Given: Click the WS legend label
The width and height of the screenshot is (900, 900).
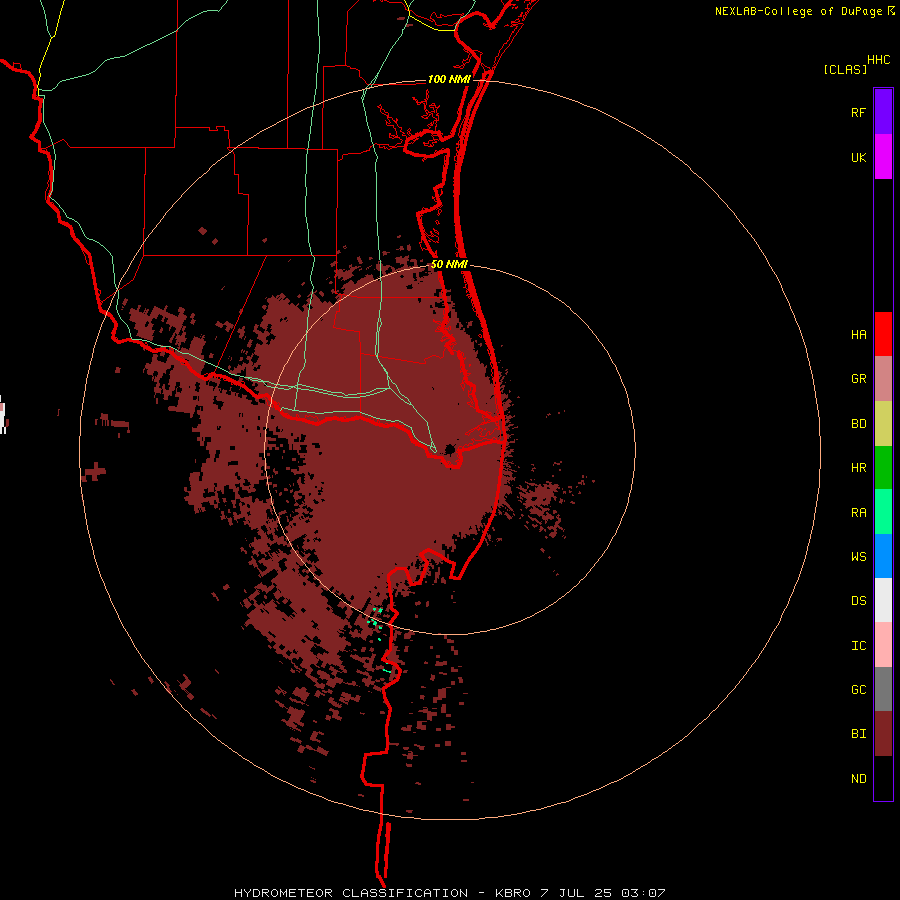Looking at the screenshot, I should [858, 557].
